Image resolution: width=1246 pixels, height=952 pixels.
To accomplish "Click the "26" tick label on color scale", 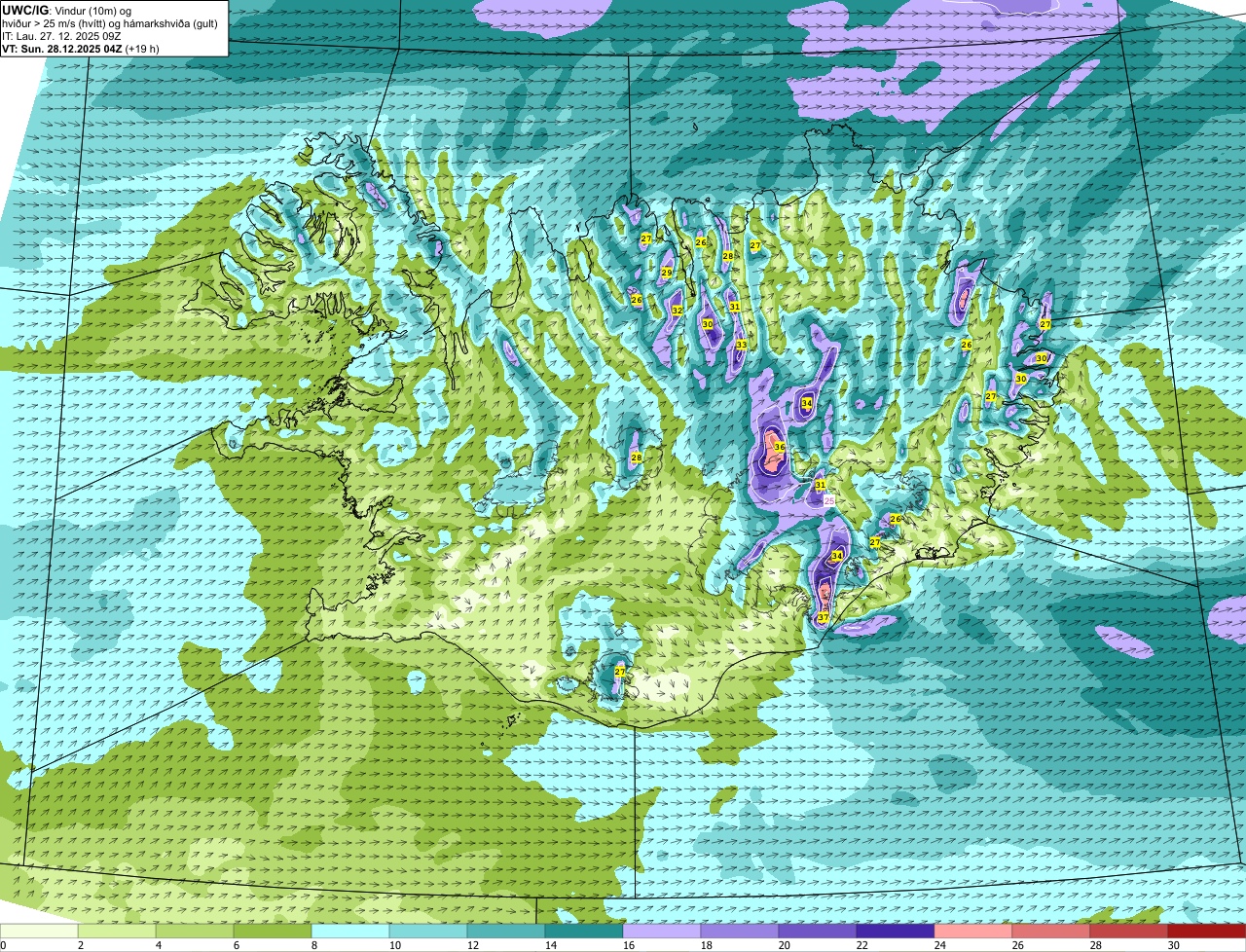I will tap(1018, 945).
